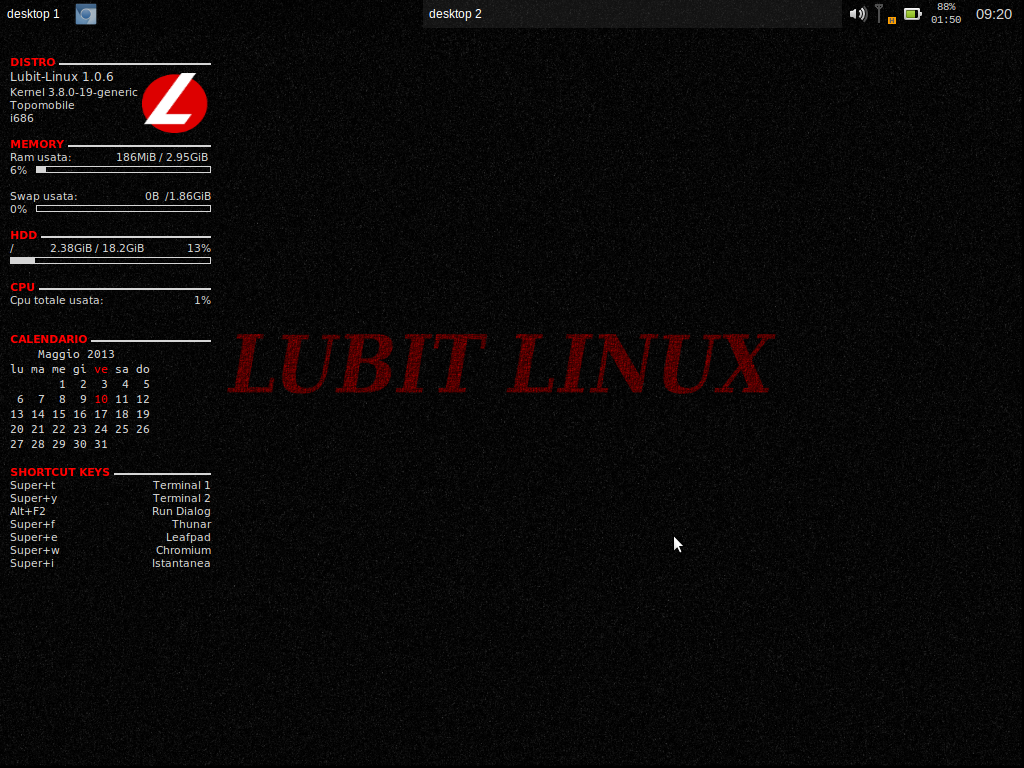Click the RAM usage progress bar
The width and height of the screenshot is (1024, 768).
click(123, 170)
